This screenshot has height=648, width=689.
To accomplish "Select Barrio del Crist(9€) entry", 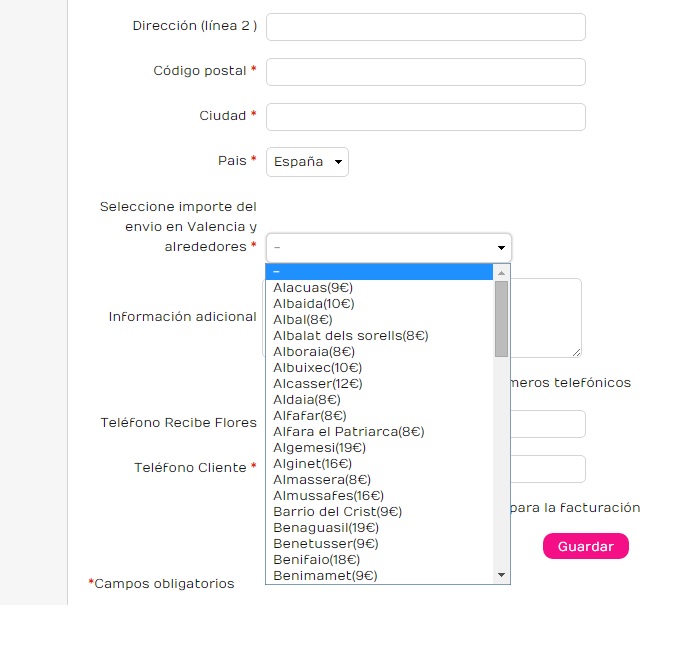I will coord(338,512).
